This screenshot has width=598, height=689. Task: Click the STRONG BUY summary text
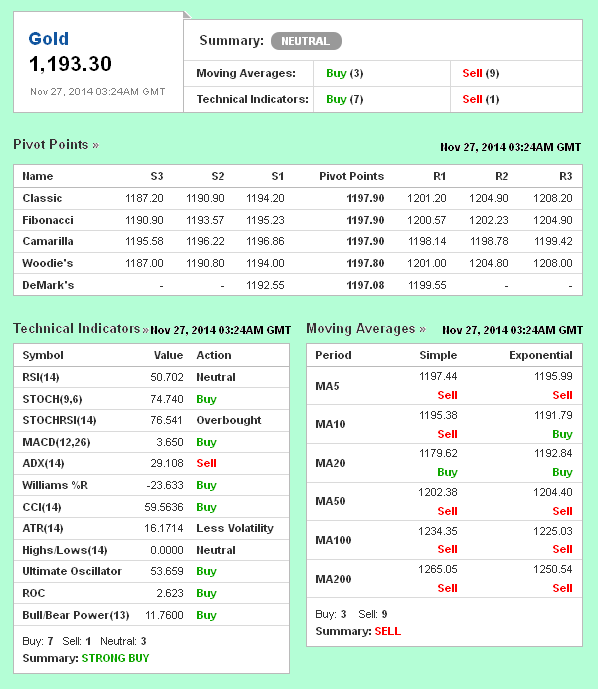click(x=116, y=658)
